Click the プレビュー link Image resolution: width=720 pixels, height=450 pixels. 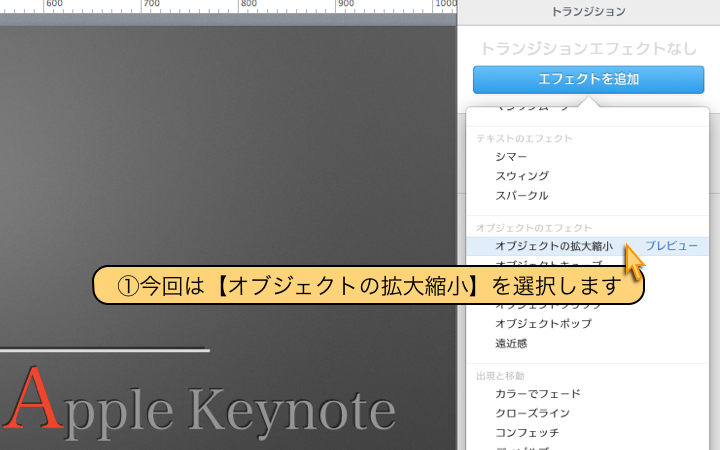click(671, 246)
